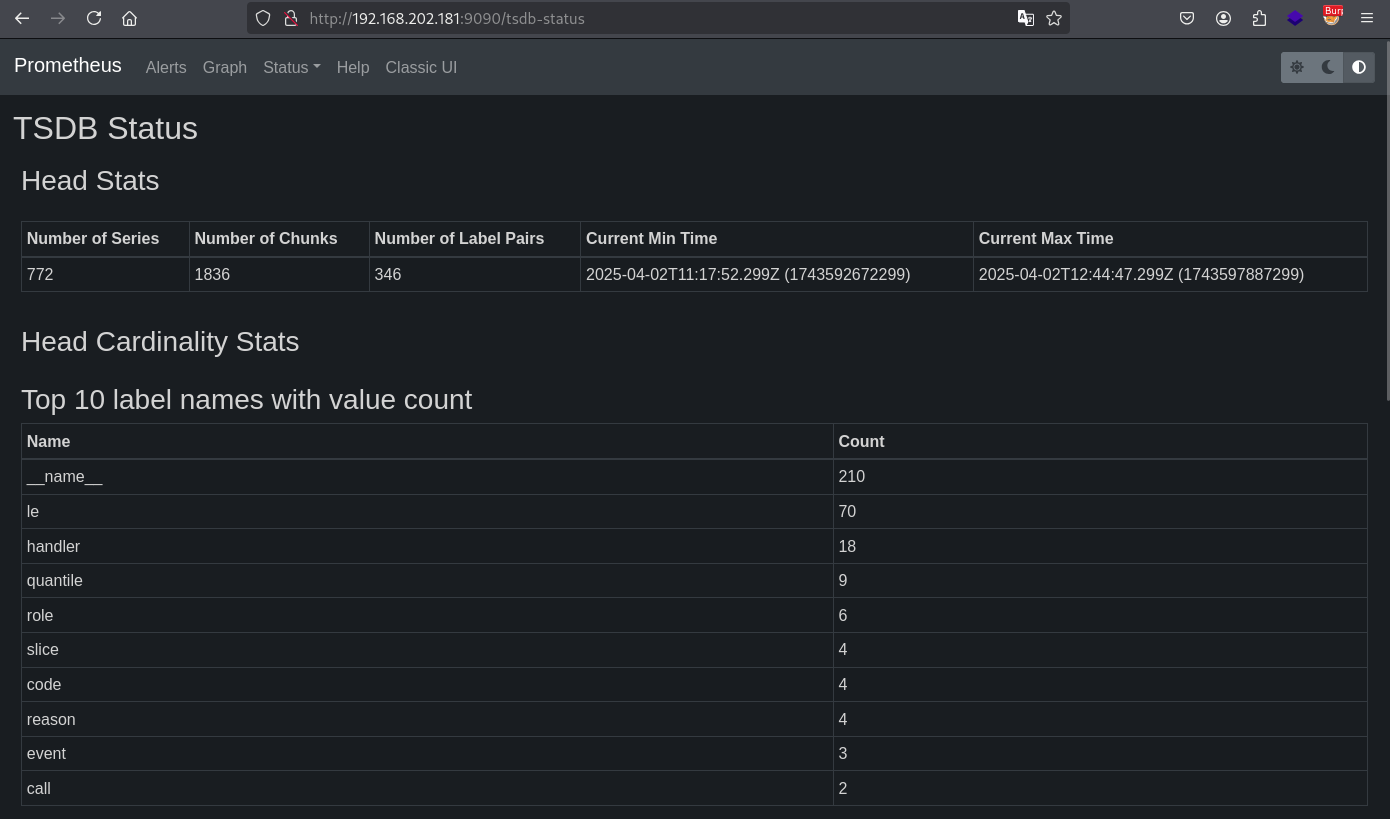Click the call label row
The width and height of the screenshot is (1390, 819).
[x=694, y=788]
